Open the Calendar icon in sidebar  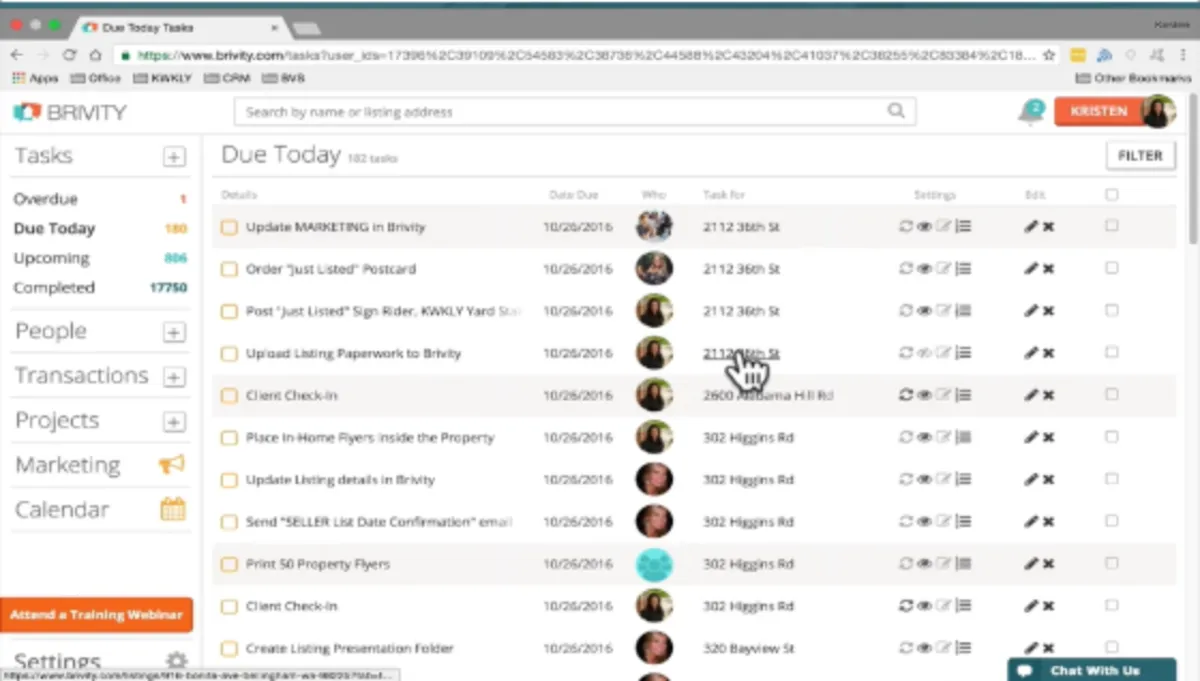pos(173,509)
